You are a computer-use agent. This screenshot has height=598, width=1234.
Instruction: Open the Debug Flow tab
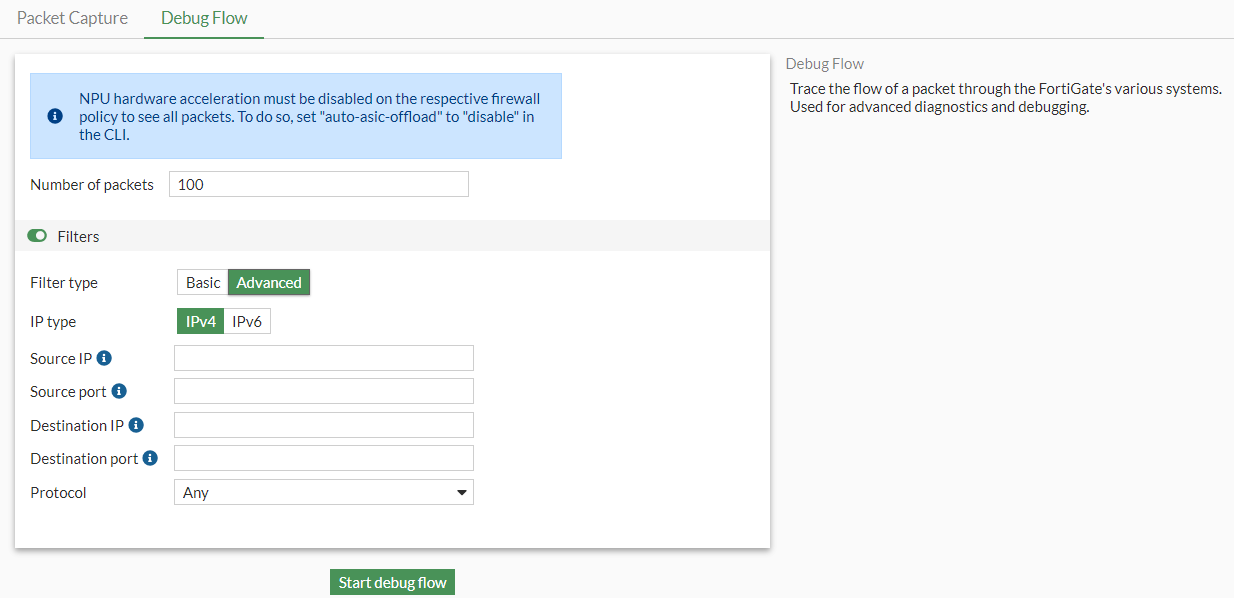pyautogui.click(x=204, y=18)
